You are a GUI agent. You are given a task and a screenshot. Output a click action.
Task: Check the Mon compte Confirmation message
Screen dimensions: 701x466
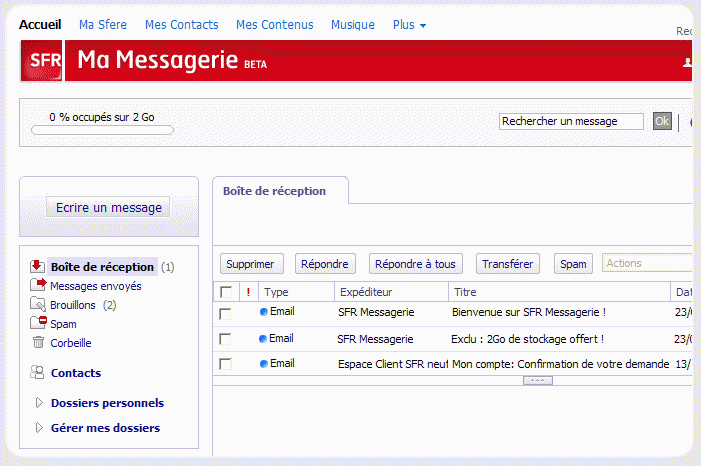point(225,364)
